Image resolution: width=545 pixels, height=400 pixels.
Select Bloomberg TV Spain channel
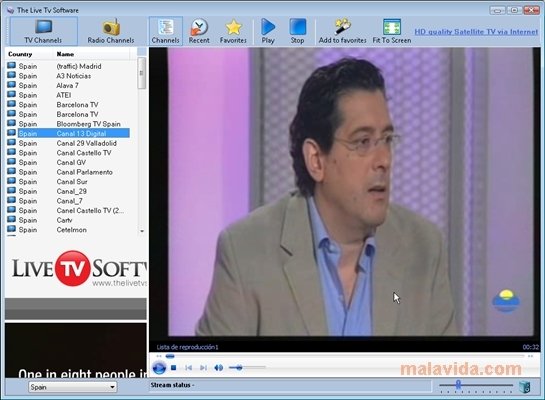74,124
